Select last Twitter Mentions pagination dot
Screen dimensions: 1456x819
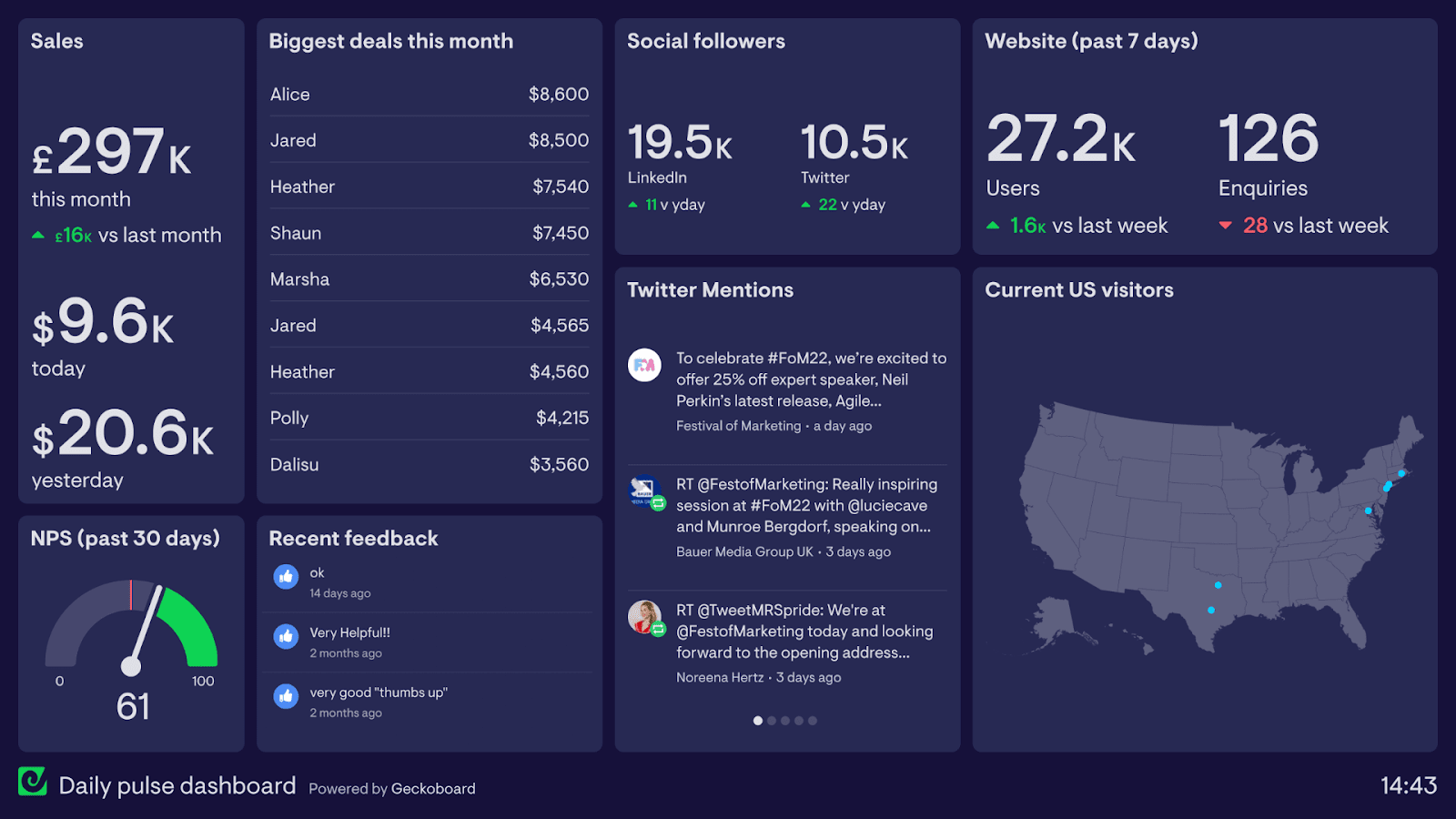[813, 721]
